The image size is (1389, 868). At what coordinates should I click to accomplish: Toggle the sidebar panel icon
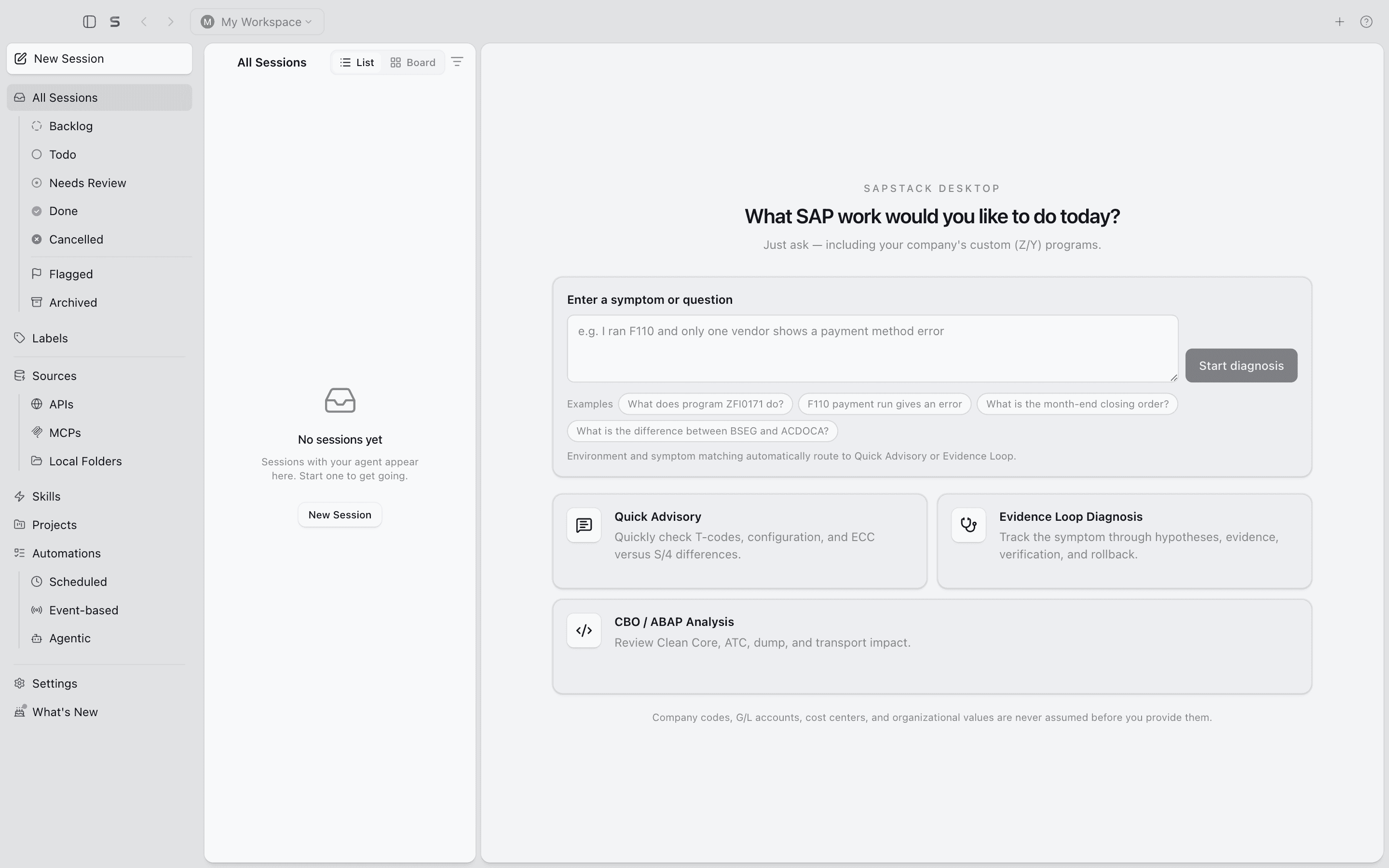(89, 22)
